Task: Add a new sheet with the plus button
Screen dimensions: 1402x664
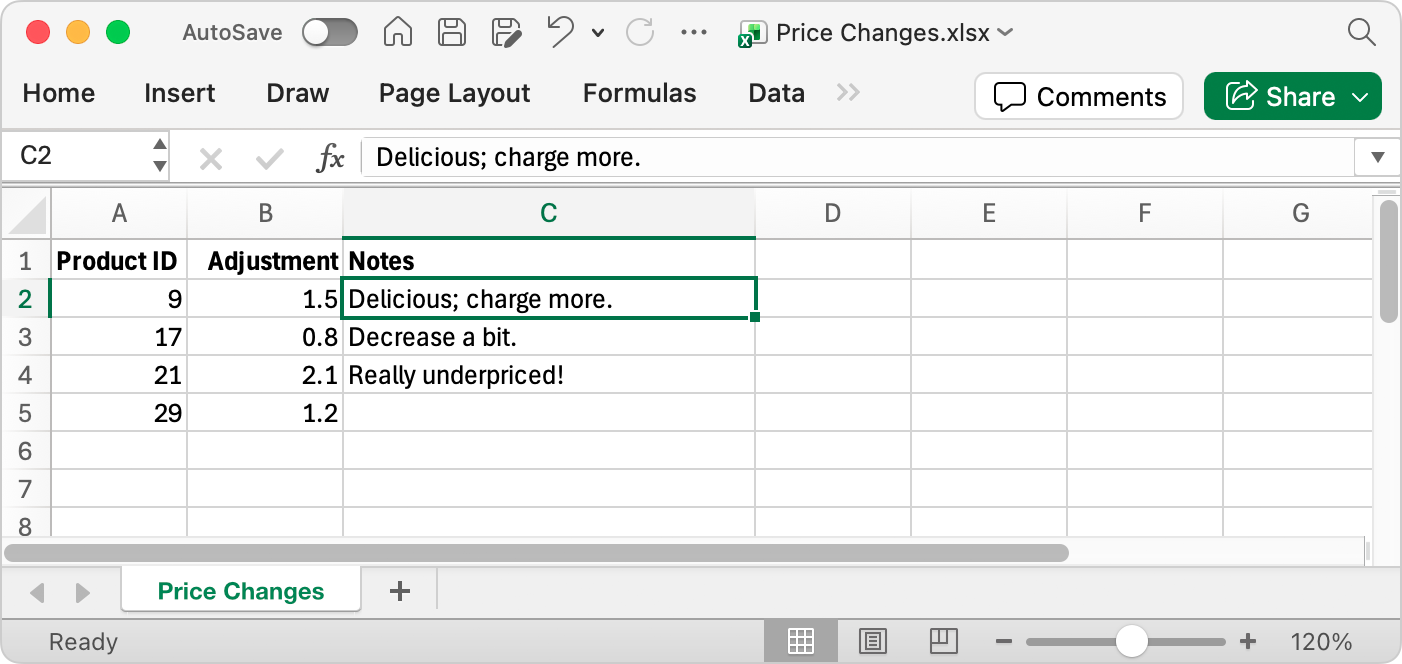Action: tap(399, 591)
